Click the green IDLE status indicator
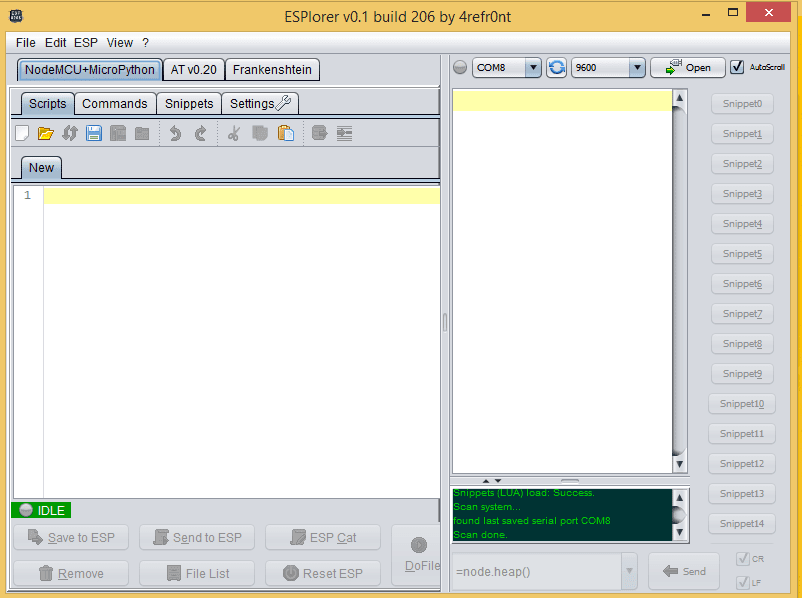802x598 pixels. coord(40,510)
